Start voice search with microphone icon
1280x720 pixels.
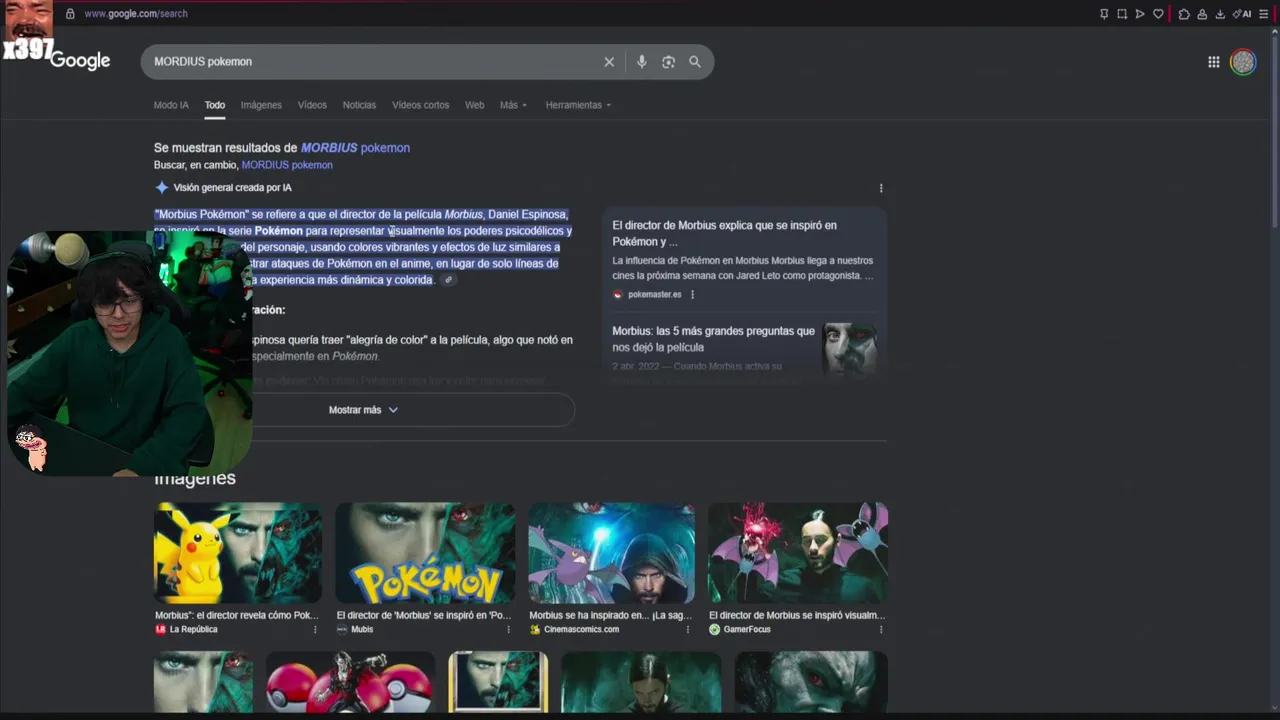pyautogui.click(x=642, y=62)
